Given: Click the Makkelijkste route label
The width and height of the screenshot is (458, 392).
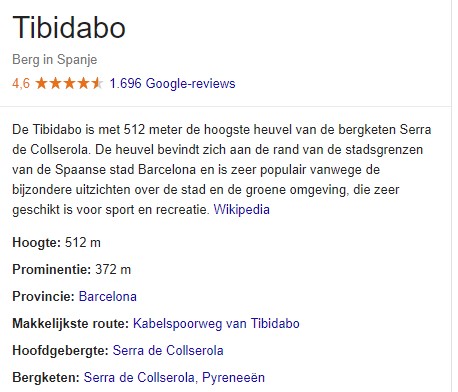Looking at the screenshot, I should tap(71, 323).
